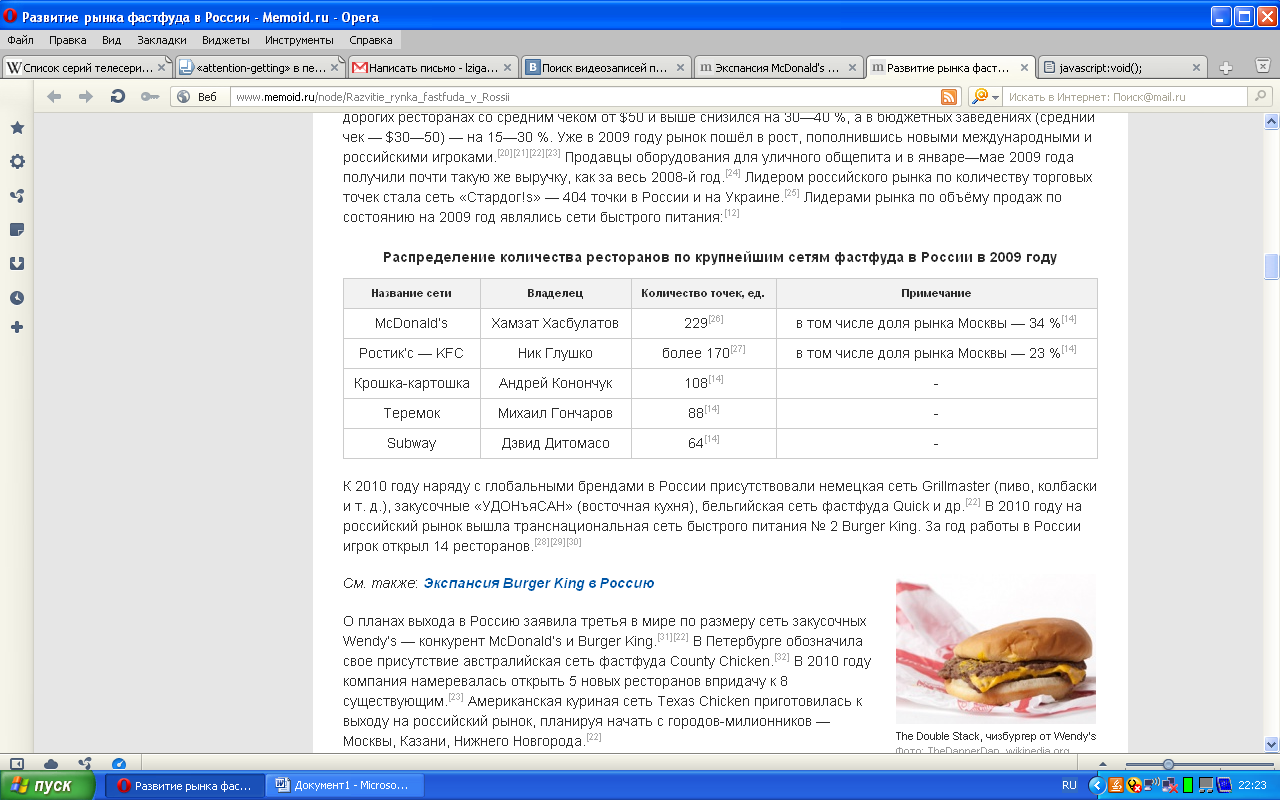Open the password wand key icon
Image resolution: width=1280 pixels, height=800 pixels.
coord(149,96)
